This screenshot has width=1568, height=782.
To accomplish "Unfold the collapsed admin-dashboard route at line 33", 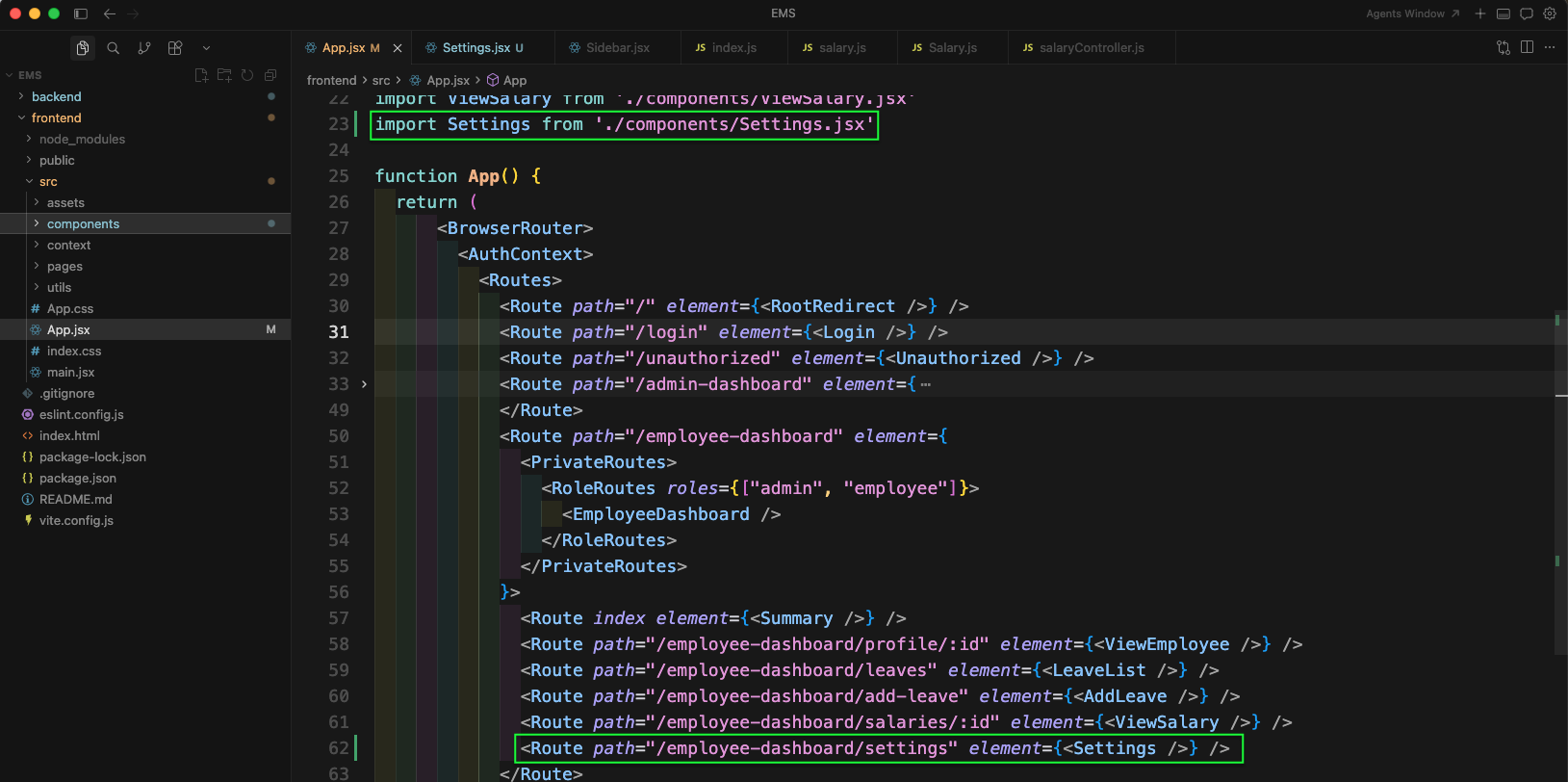I will point(364,384).
